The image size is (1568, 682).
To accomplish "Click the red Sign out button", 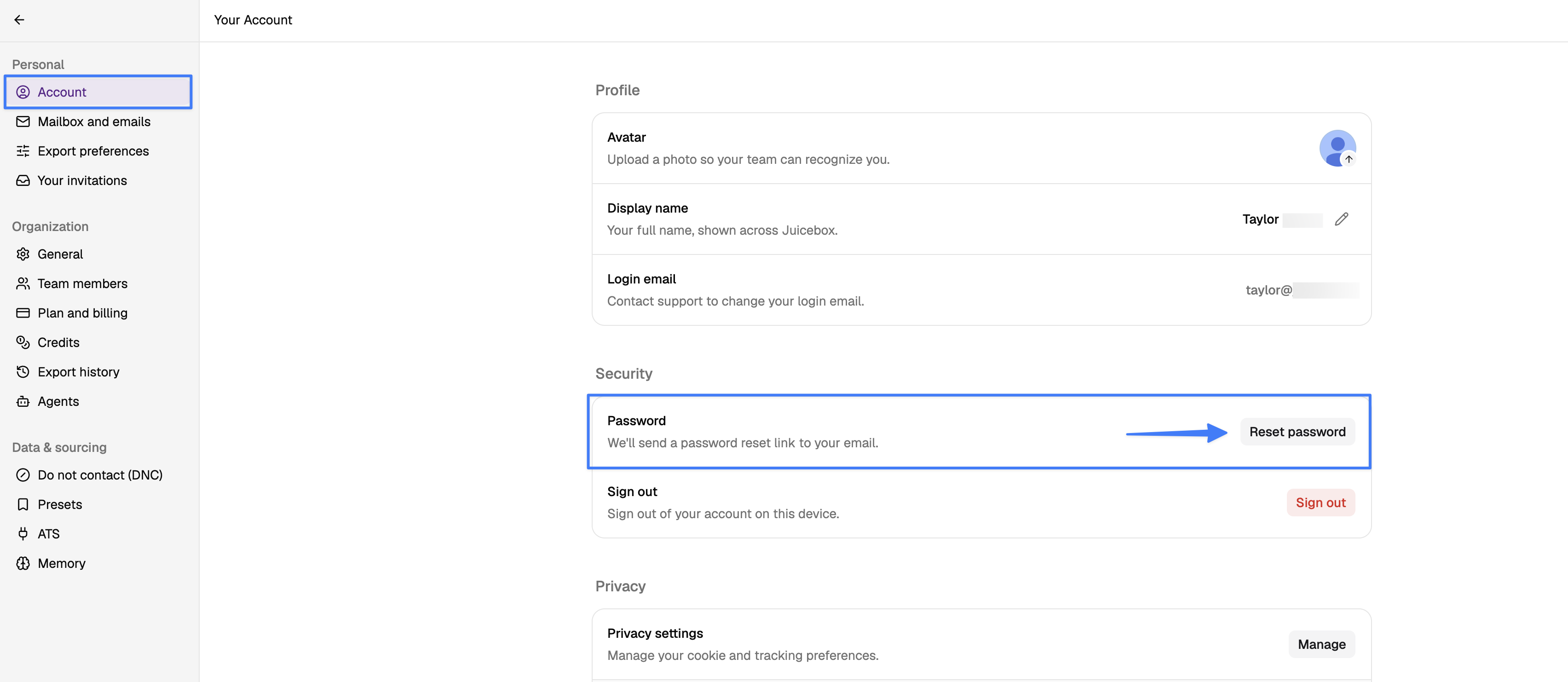I will (1320, 503).
